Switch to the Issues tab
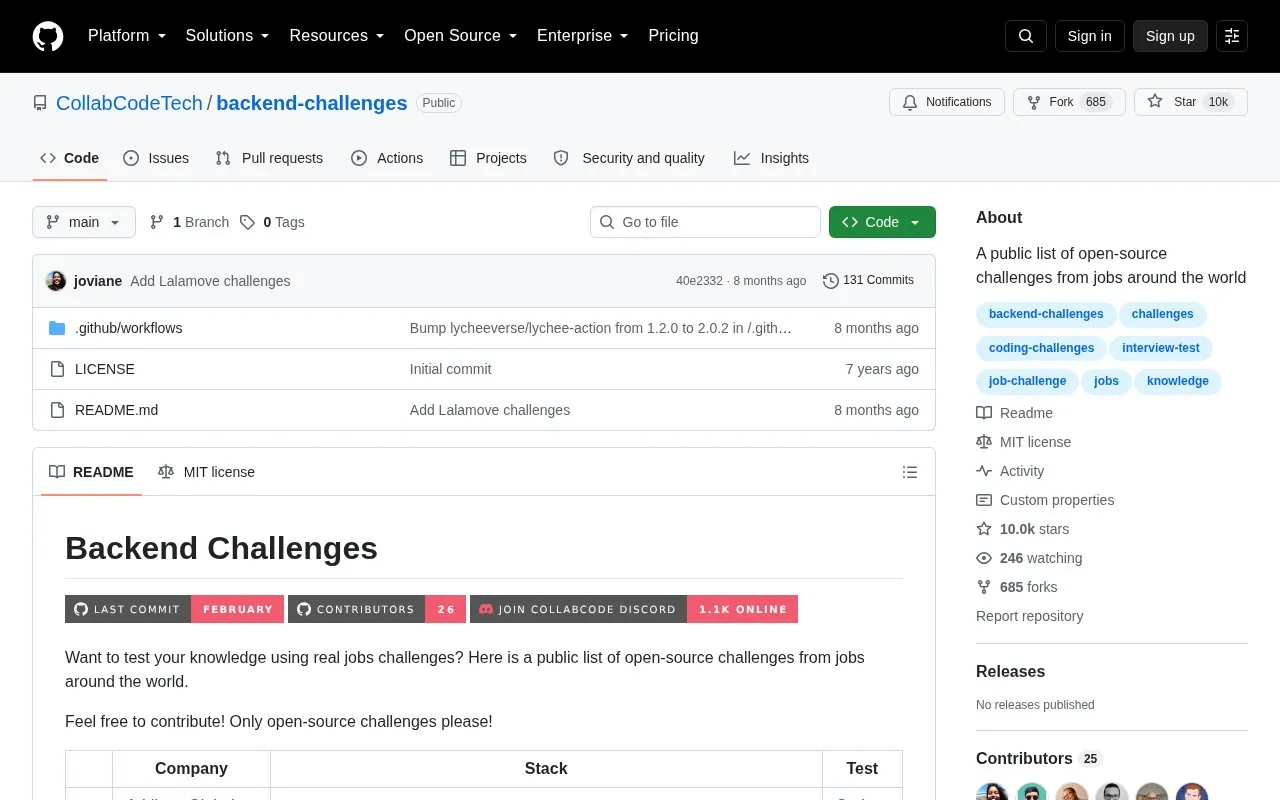Screen dimensions: 1280x800 156,158
